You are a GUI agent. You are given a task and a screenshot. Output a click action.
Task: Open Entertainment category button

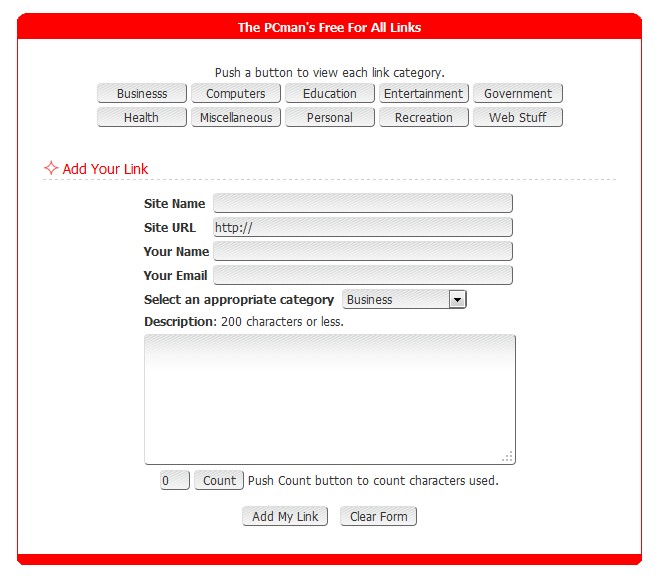[424, 93]
